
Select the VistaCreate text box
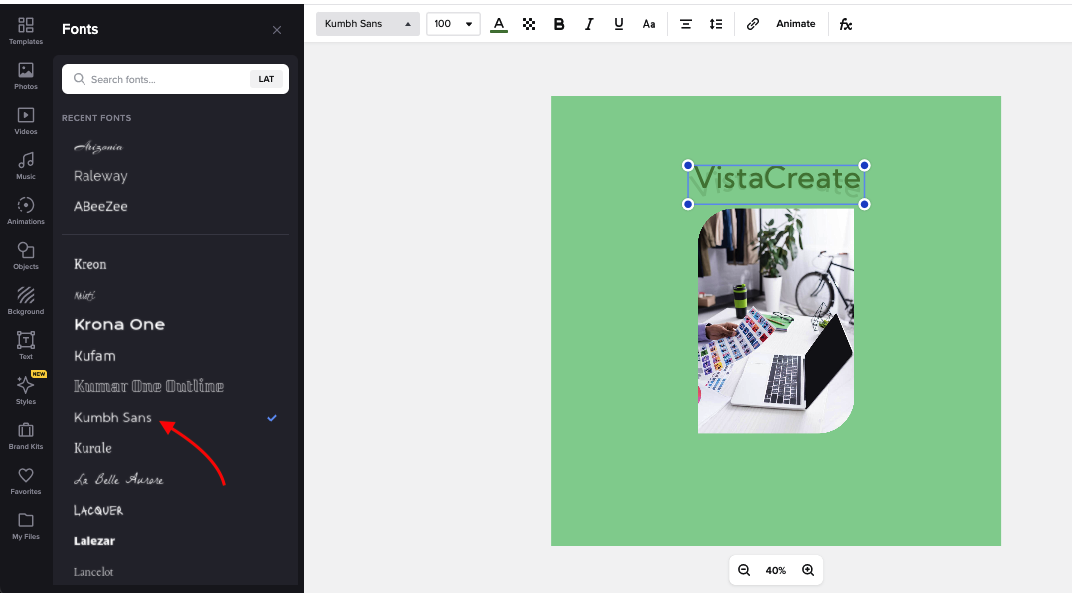776,185
